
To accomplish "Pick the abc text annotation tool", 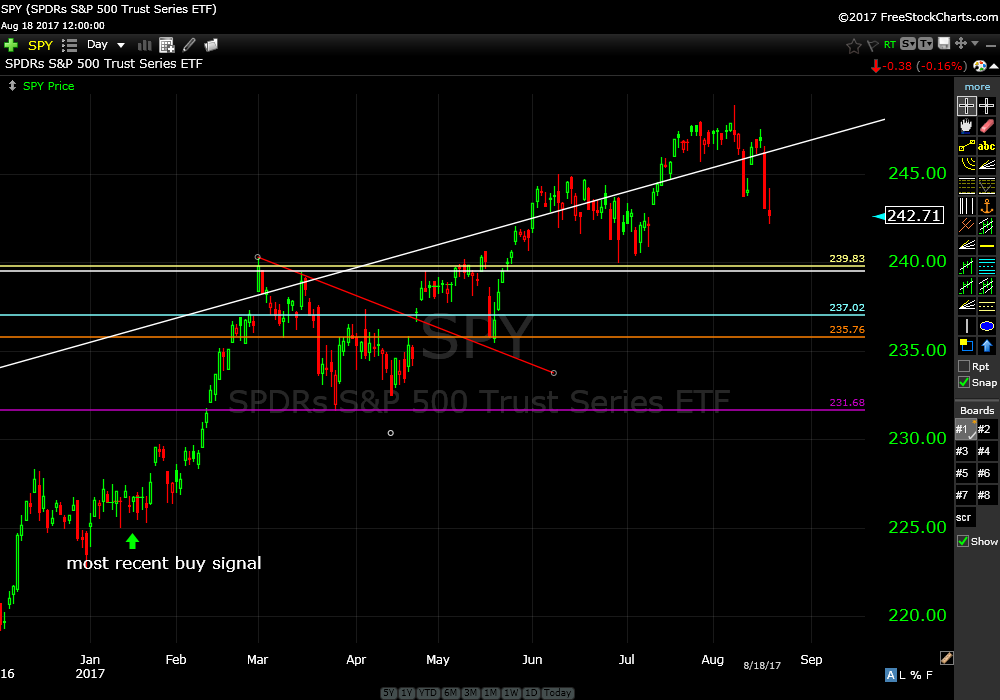I will point(987,145).
